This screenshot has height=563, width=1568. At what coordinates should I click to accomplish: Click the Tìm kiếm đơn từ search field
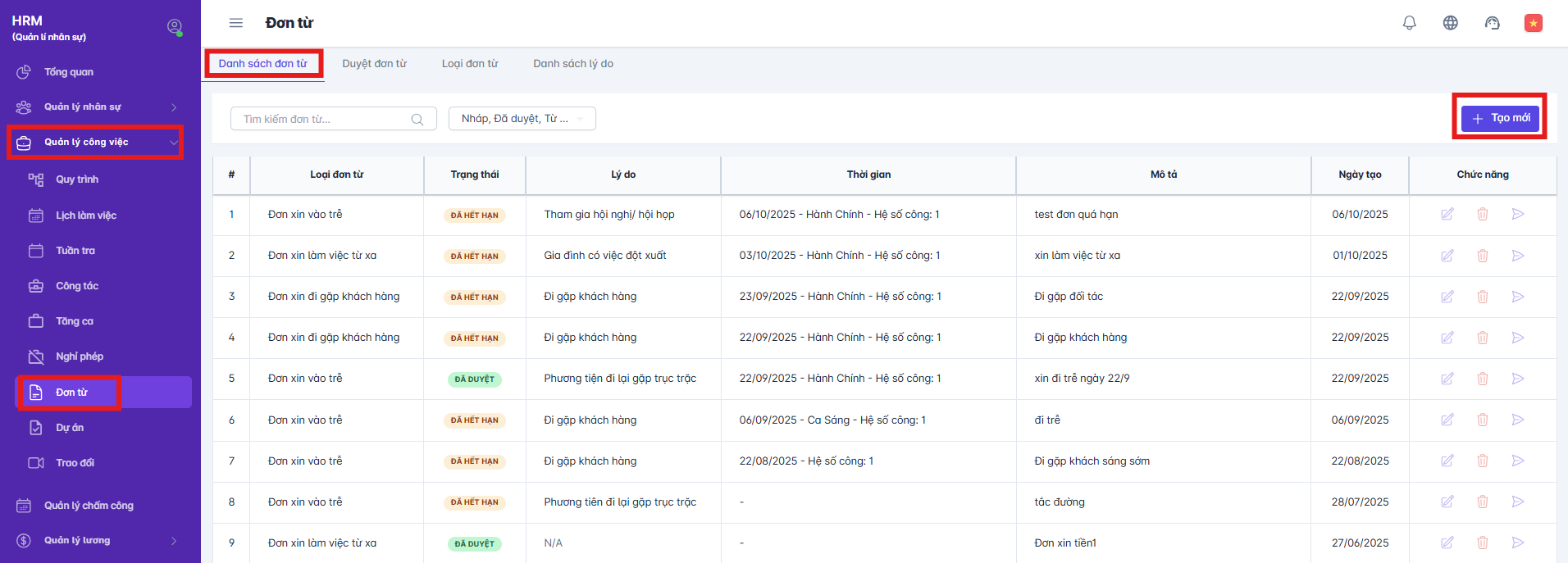click(x=324, y=119)
